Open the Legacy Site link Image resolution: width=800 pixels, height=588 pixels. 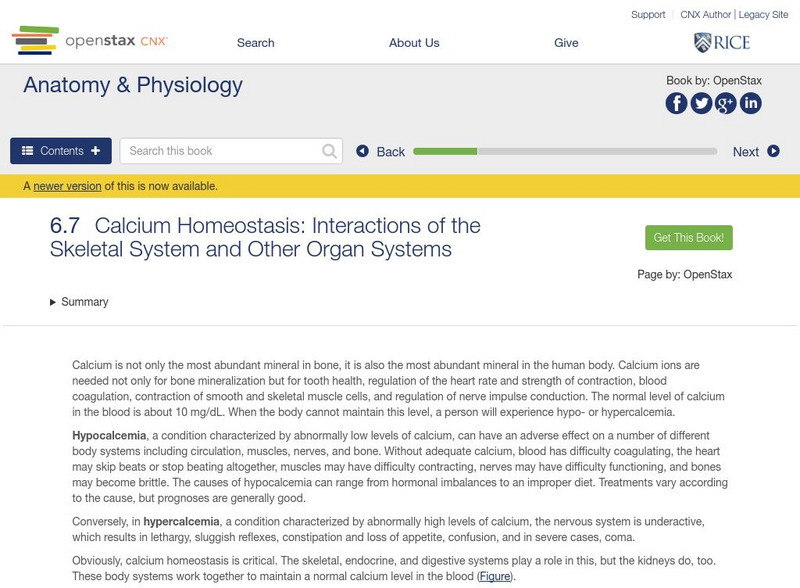tap(763, 14)
